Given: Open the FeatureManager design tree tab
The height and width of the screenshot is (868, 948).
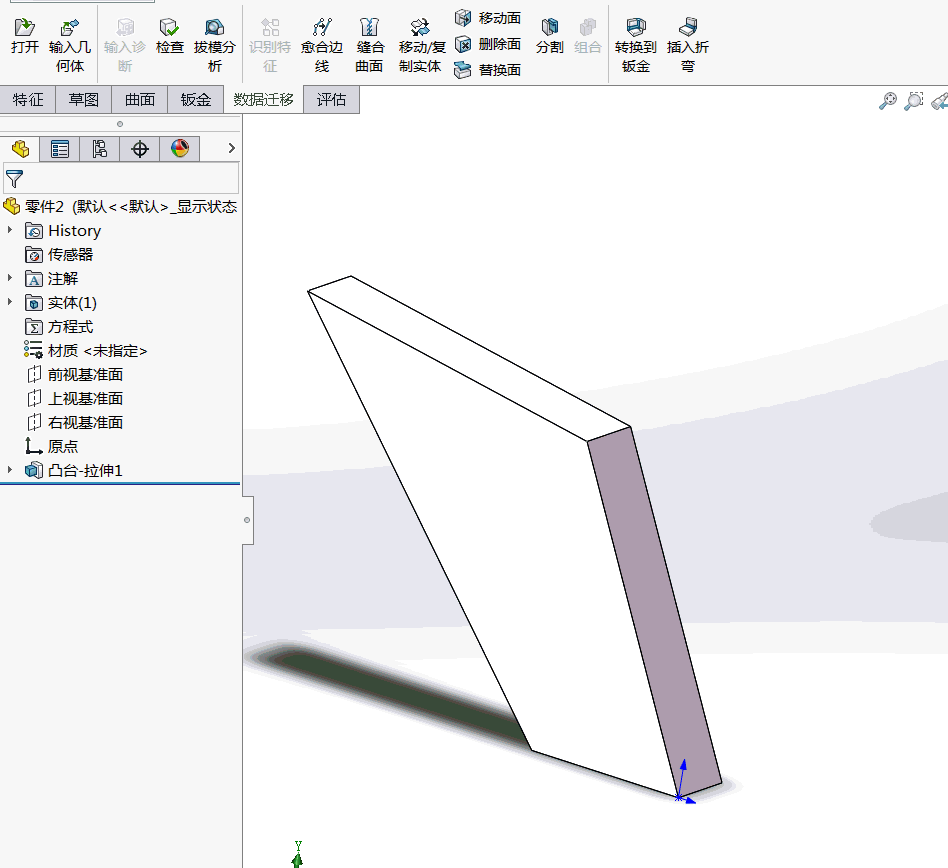Looking at the screenshot, I should [x=20, y=149].
